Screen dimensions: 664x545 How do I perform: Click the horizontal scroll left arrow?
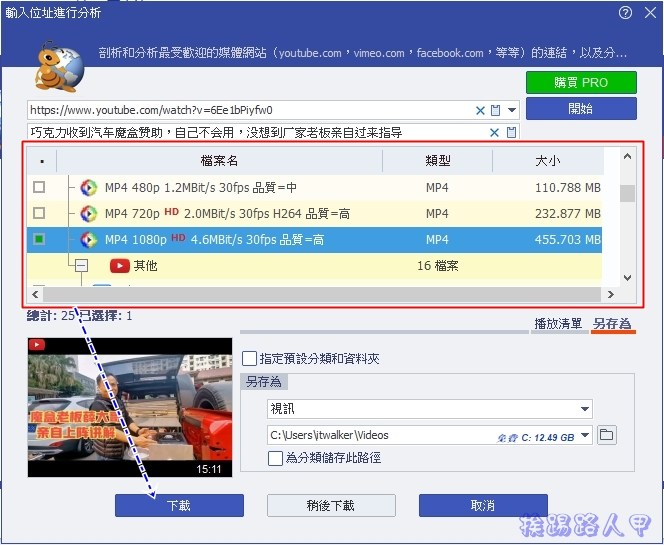point(35,294)
